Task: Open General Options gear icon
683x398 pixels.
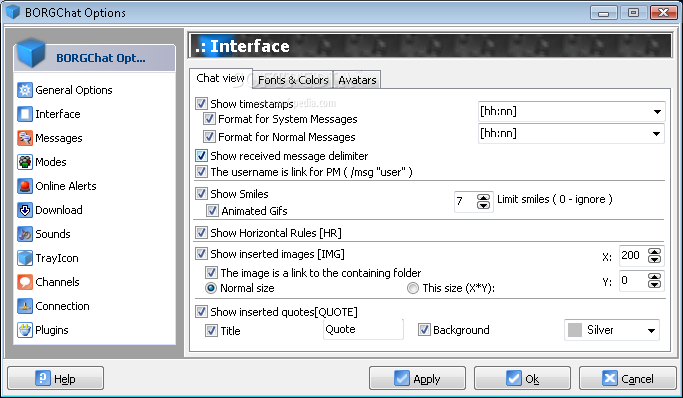Action: [x=25, y=90]
